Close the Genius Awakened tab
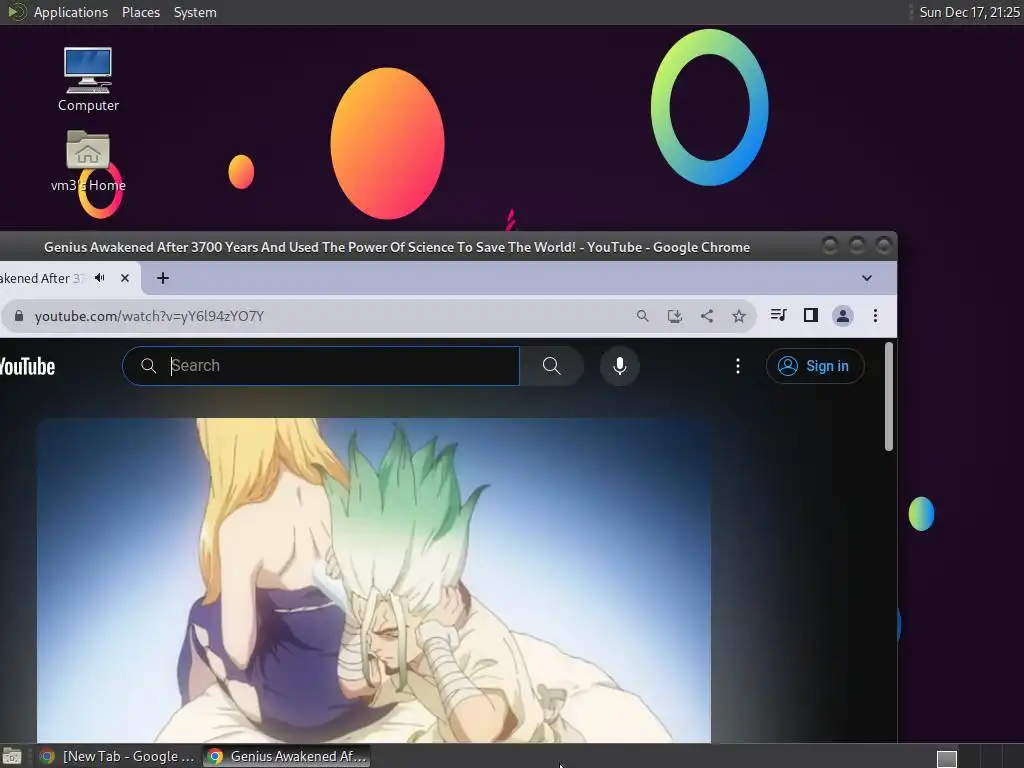 125,278
